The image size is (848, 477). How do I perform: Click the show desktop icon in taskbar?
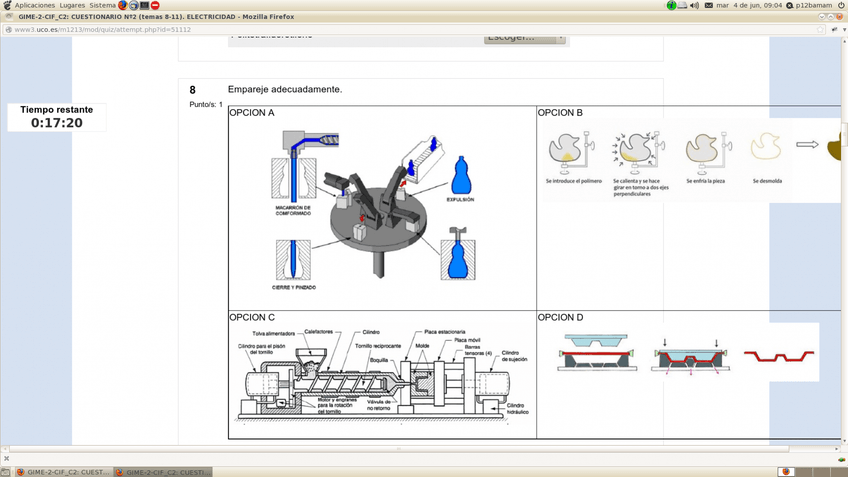click(6, 471)
